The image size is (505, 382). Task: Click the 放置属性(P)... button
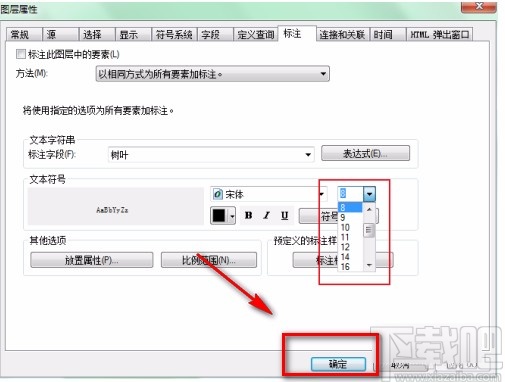click(92, 260)
